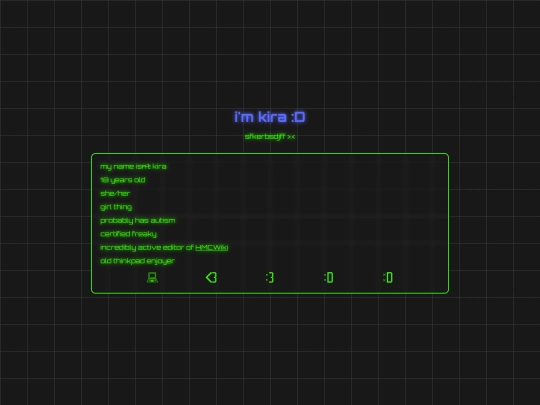Open the HMCWiki link

pyautogui.click(x=211, y=247)
